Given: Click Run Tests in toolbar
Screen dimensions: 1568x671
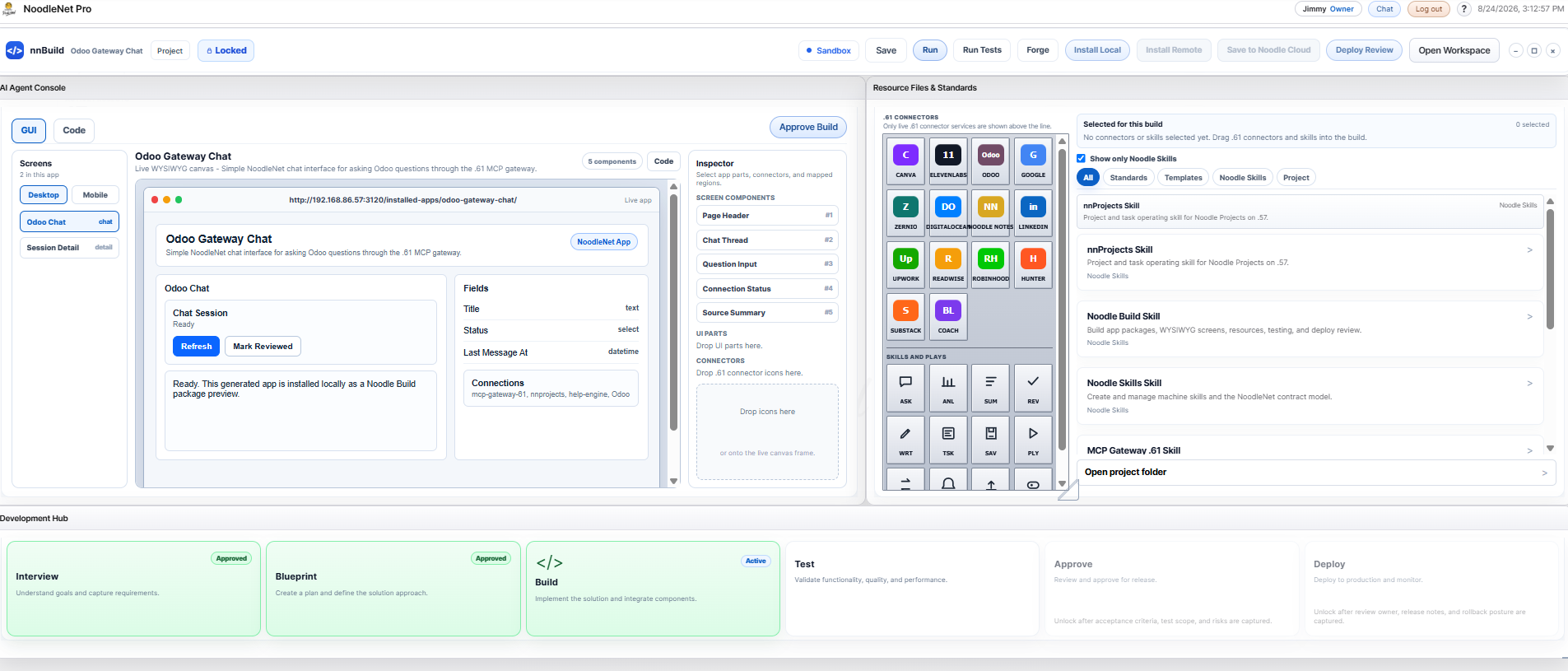Looking at the screenshot, I should pos(982,50).
